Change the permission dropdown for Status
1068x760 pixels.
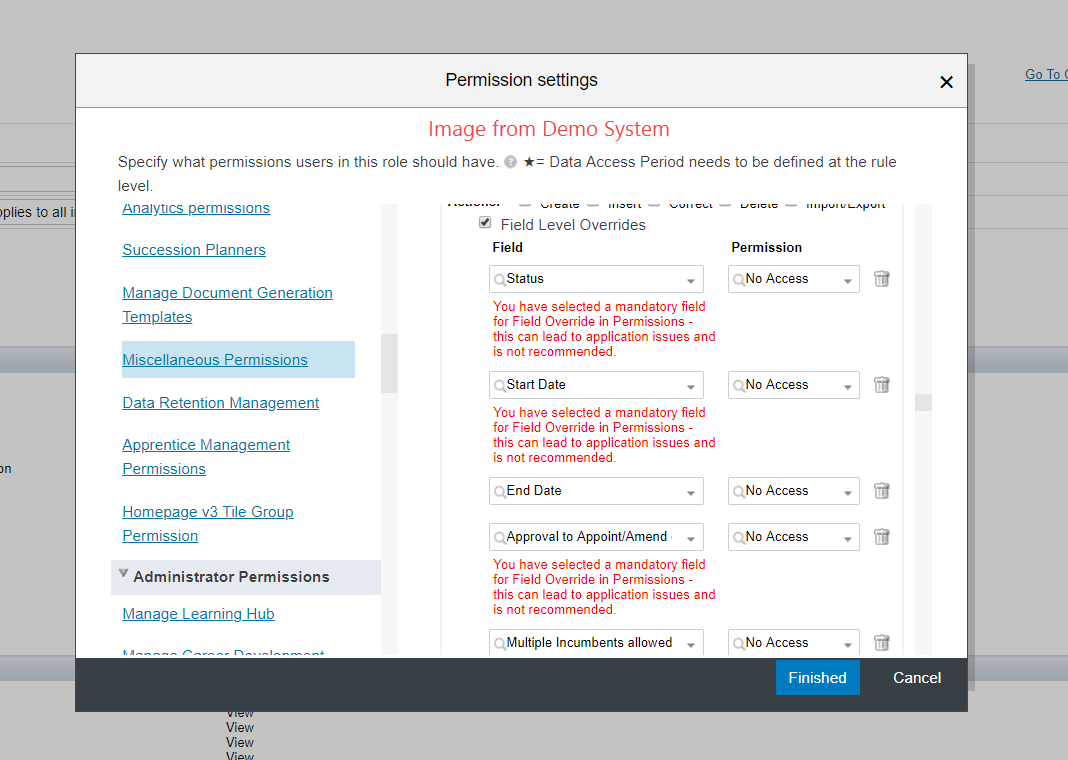[794, 279]
